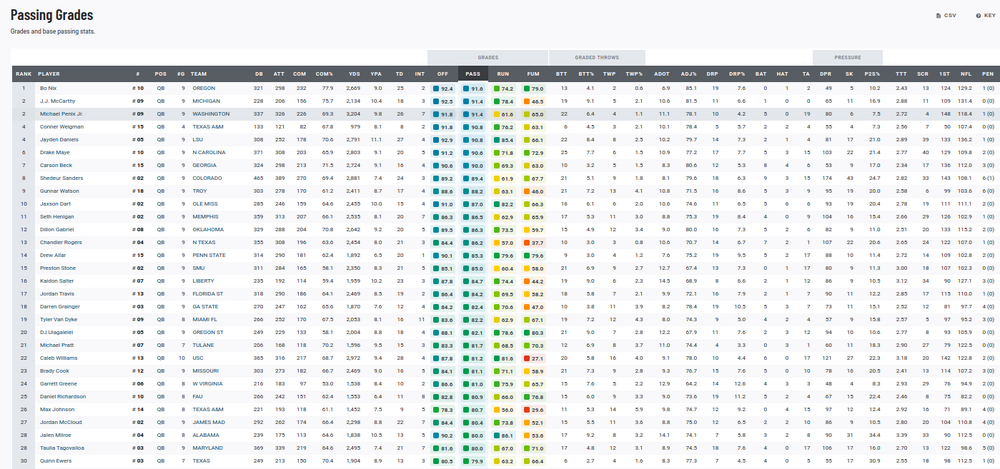Sort by the TEAM column header

[199, 74]
